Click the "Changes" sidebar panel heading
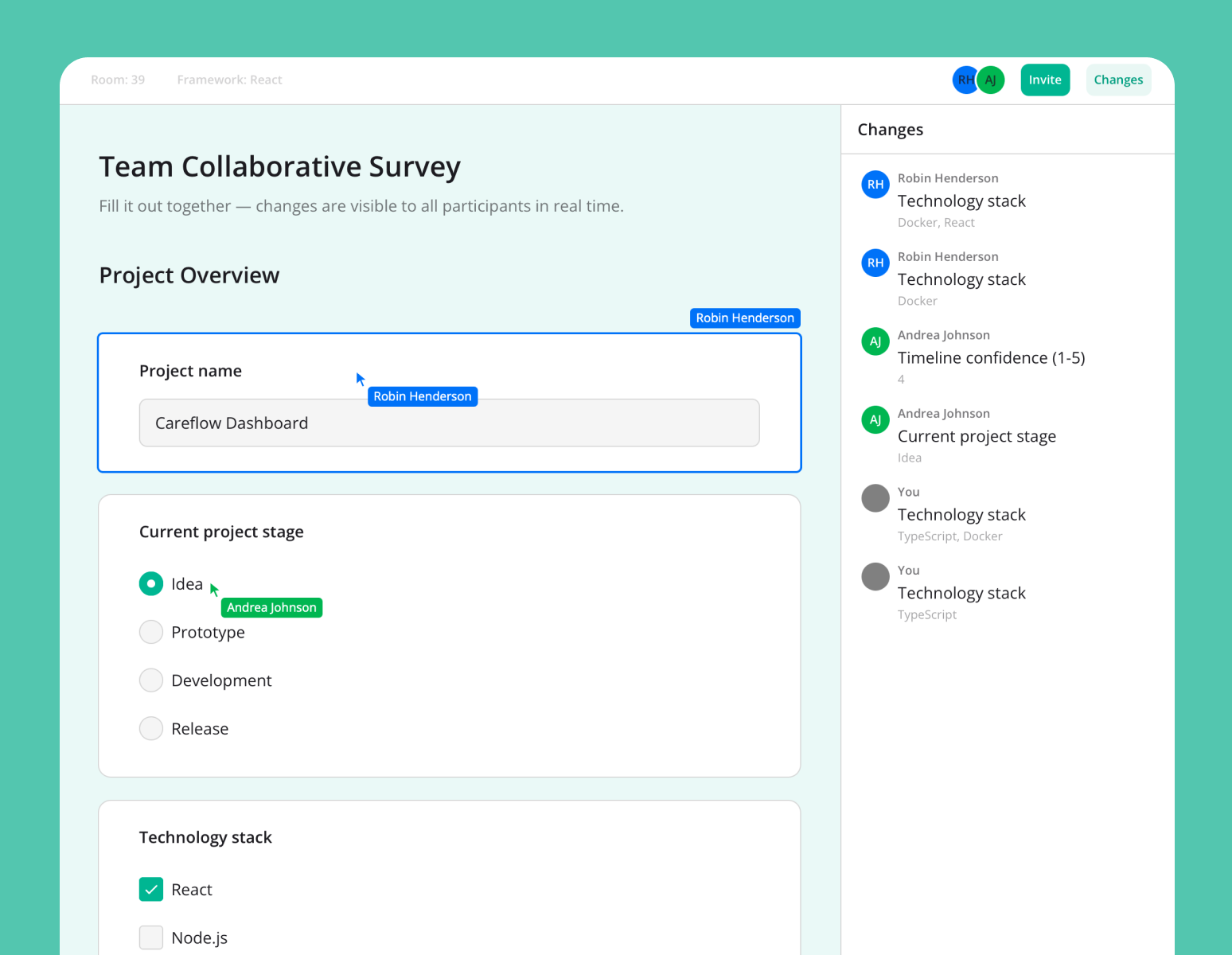The height and width of the screenshot is (955, 1232). 891,130
